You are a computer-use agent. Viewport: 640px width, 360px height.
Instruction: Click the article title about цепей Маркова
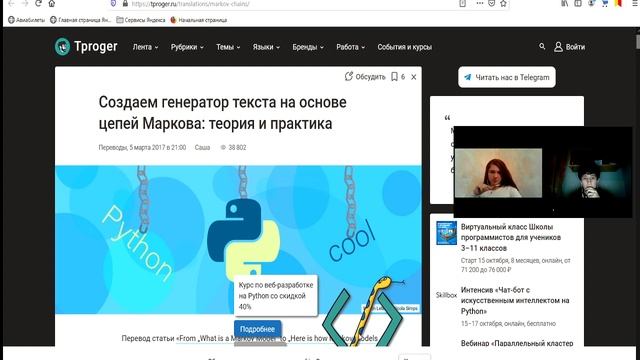(x=222, y=113)
